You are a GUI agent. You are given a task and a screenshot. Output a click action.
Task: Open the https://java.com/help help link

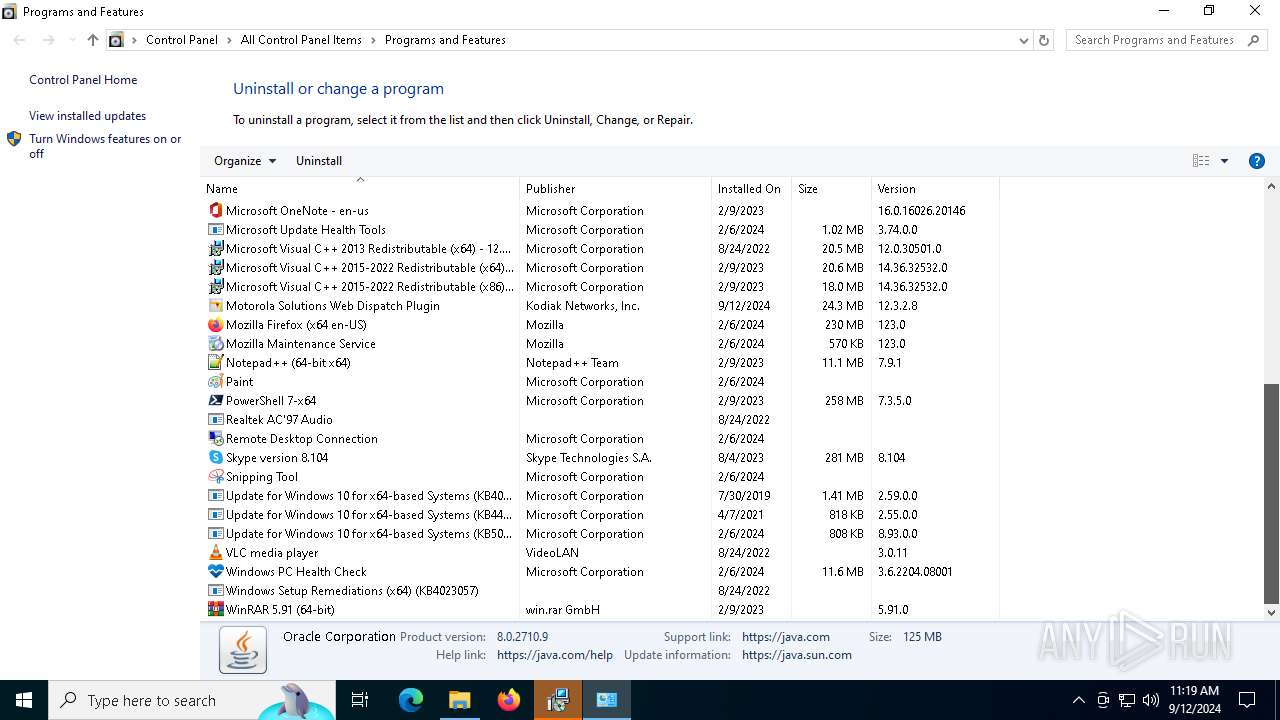555,655
